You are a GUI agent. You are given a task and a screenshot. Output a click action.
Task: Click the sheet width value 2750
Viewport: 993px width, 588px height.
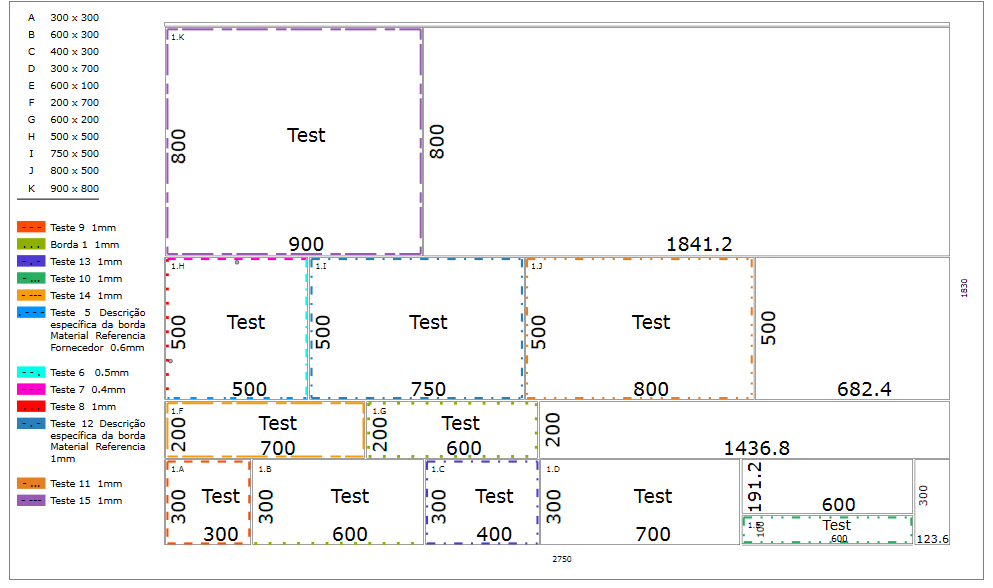[x=562, y=559]
